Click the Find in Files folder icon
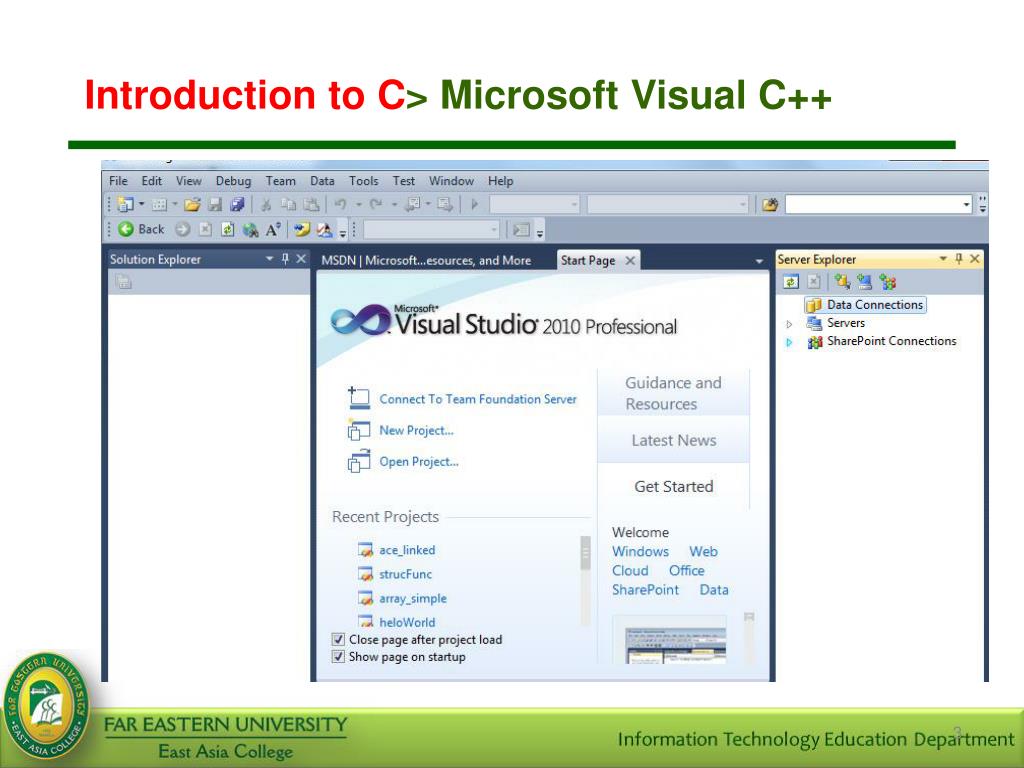1024x768 pixels. (x=770, y=205)
